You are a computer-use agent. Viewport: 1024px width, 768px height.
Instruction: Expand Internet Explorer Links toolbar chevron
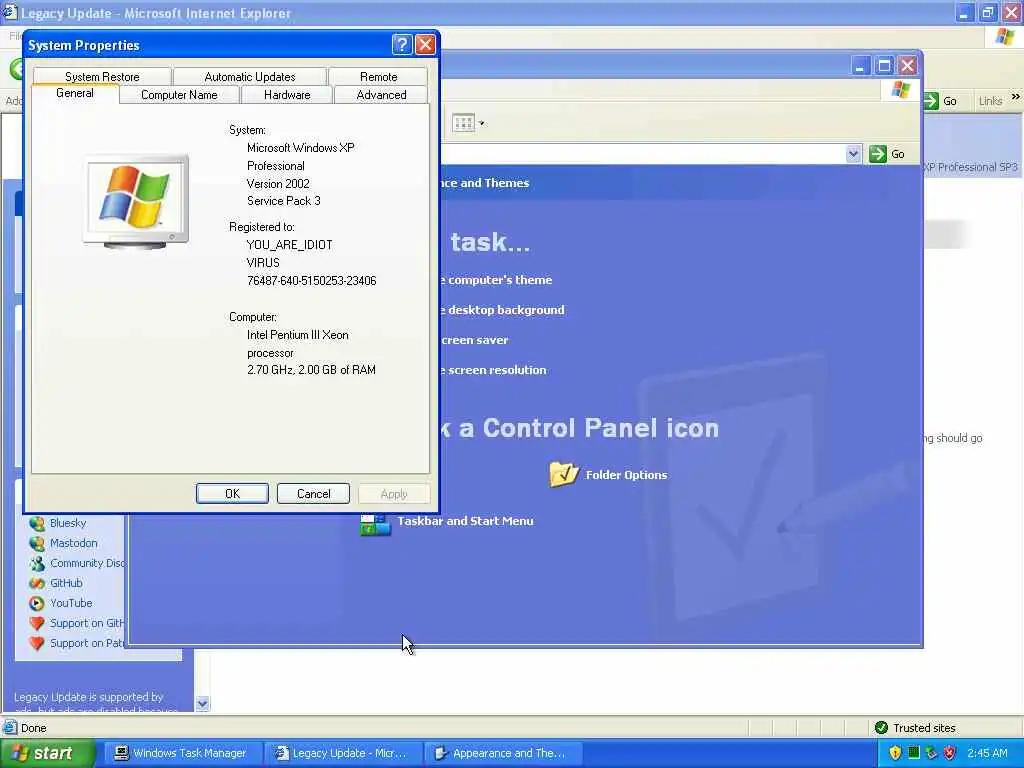pyautogui.click(x=1016, y=97)
